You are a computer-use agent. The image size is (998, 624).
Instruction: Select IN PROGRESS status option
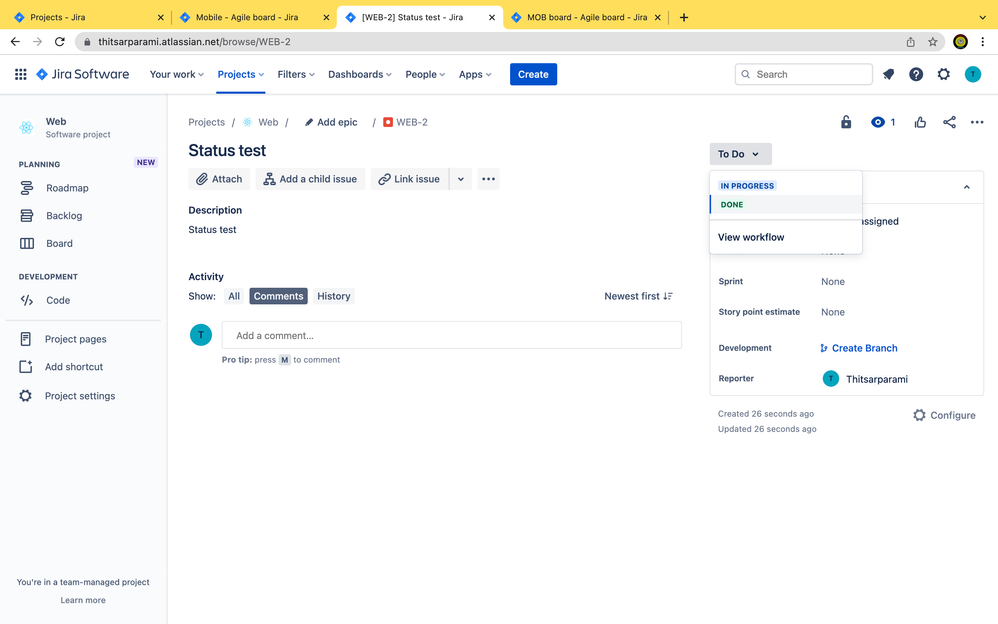747,186
